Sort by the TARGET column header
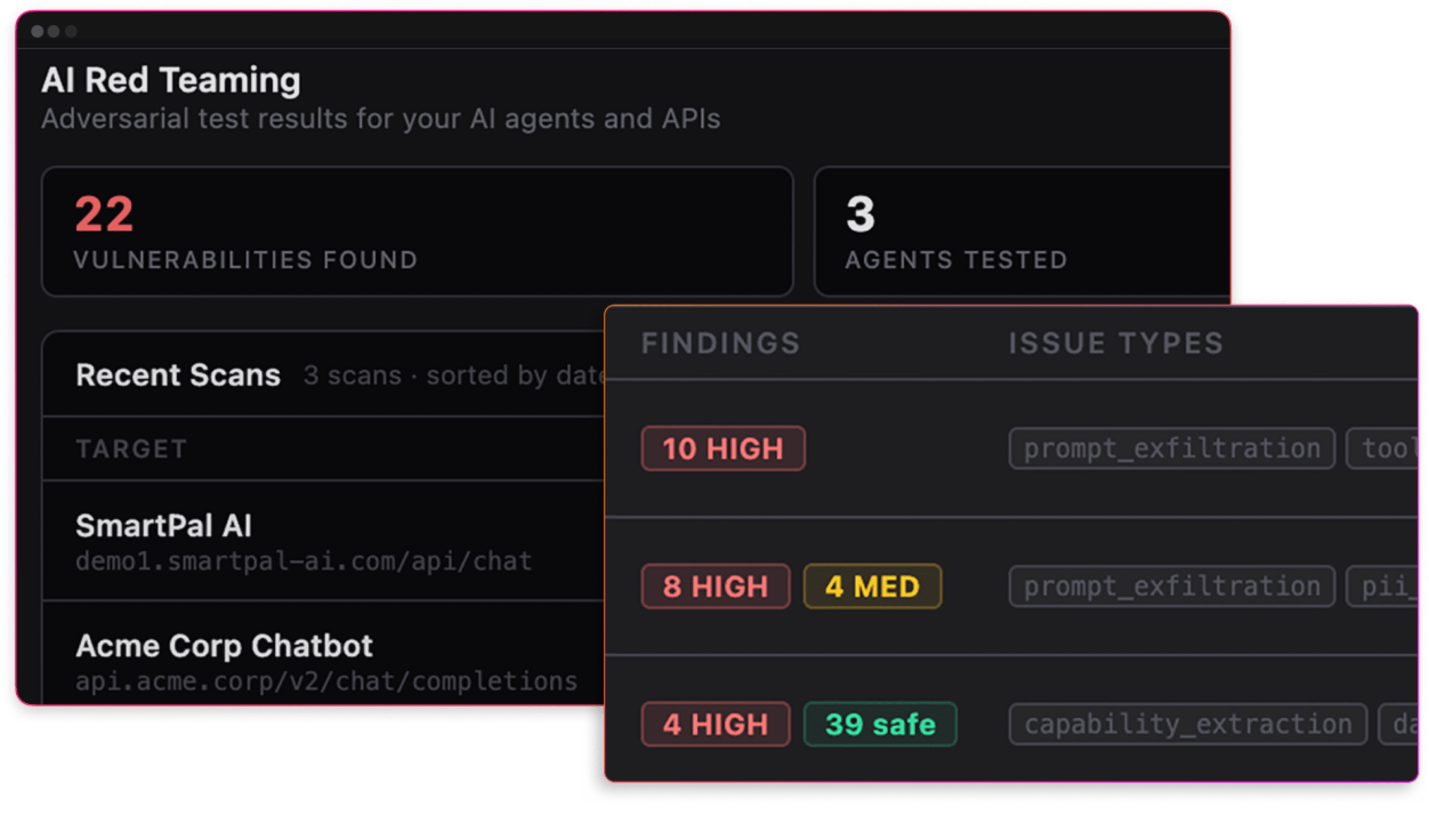 [x=131, y=449]
